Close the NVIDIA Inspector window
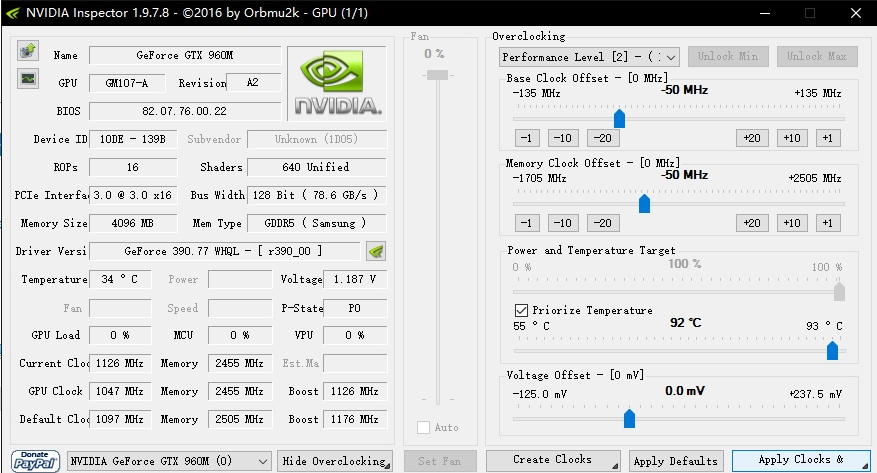Image resolution: width=877 pixels, height=473 pixels. (856, 13)
